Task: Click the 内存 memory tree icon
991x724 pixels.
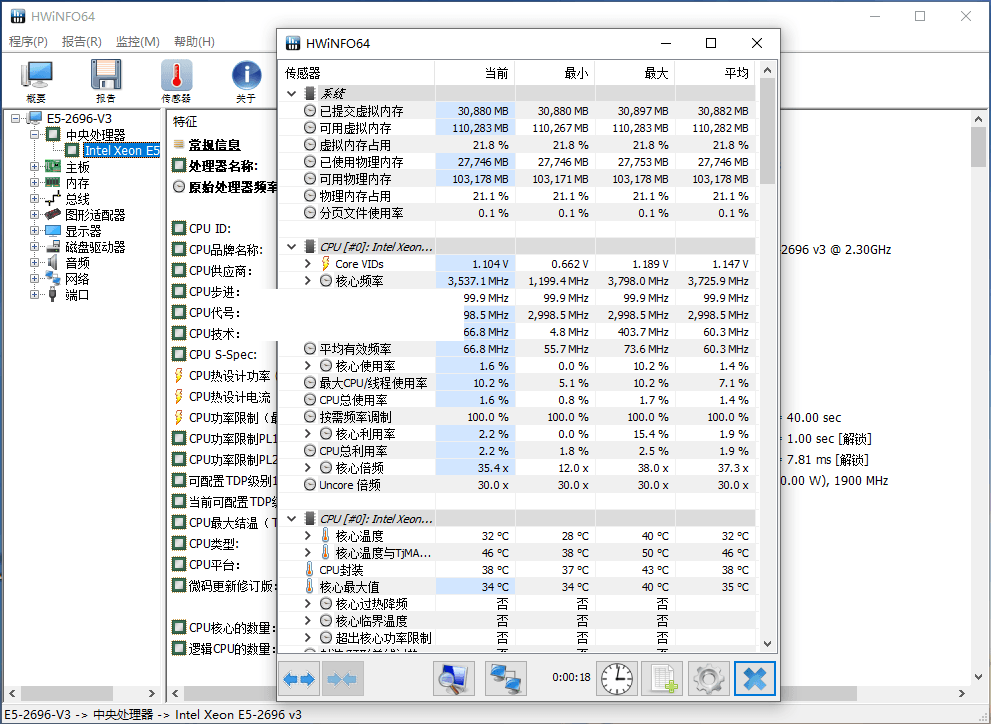Action: click(x=52, y=183)
